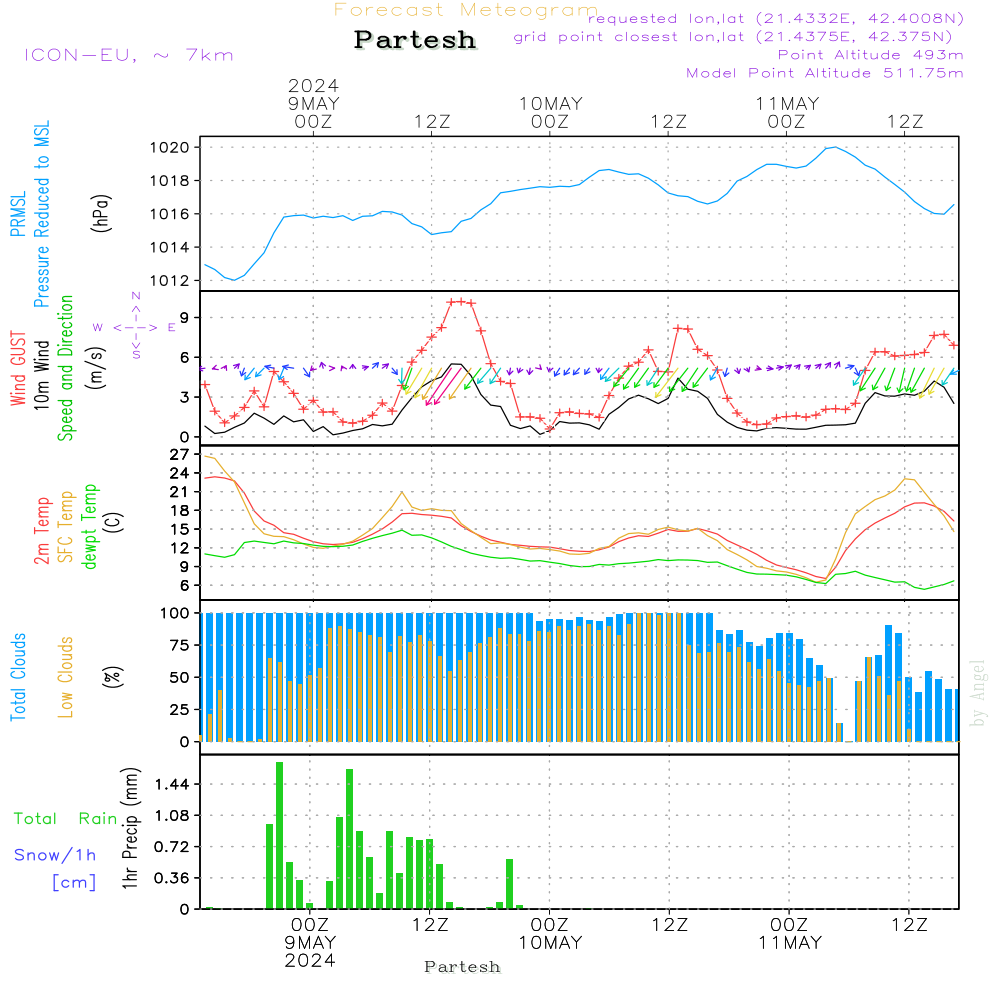1000x1000 pixels.
Task: Click the 10MAY 00Z label above the charts
Action: coord(550,112)
